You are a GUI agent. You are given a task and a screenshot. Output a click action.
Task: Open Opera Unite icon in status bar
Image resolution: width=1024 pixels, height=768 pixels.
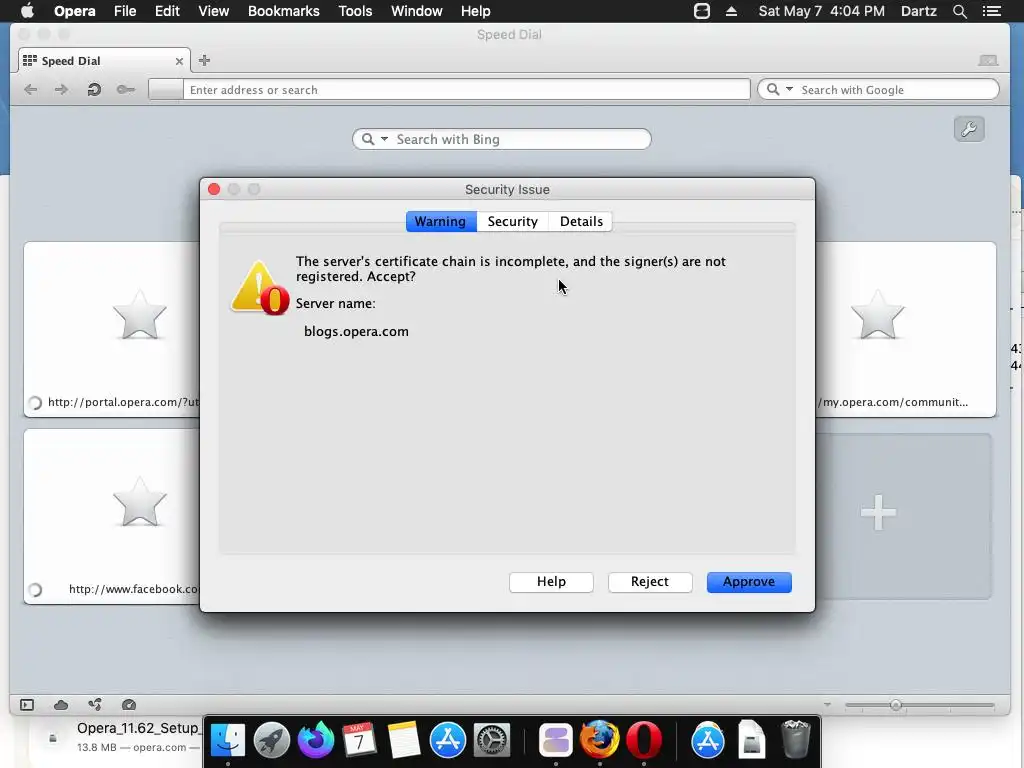95,705
